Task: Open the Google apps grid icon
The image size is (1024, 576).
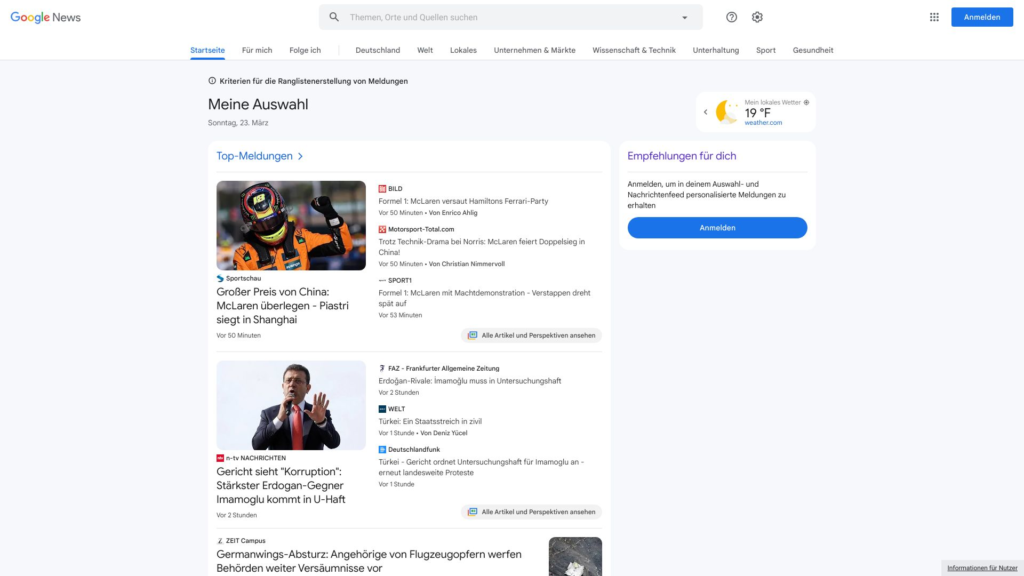Action: [x=934, y=17]
